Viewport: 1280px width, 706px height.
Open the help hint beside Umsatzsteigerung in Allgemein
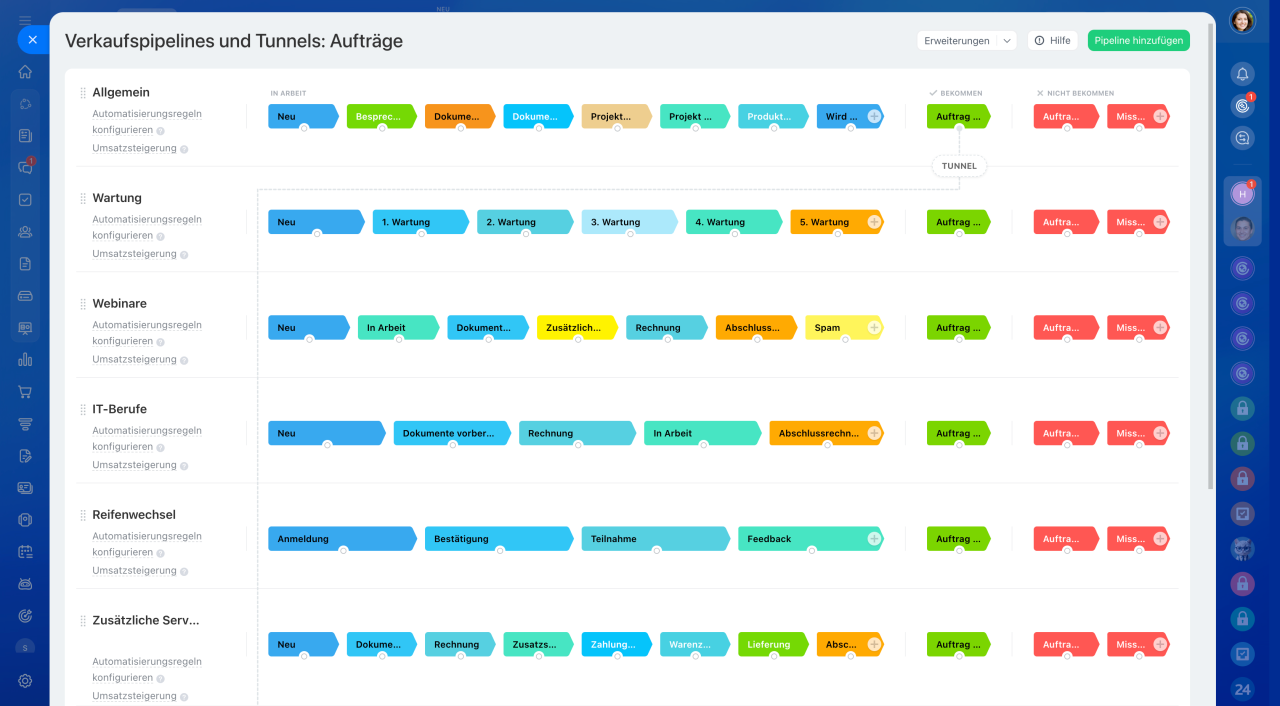coord(184,149)
